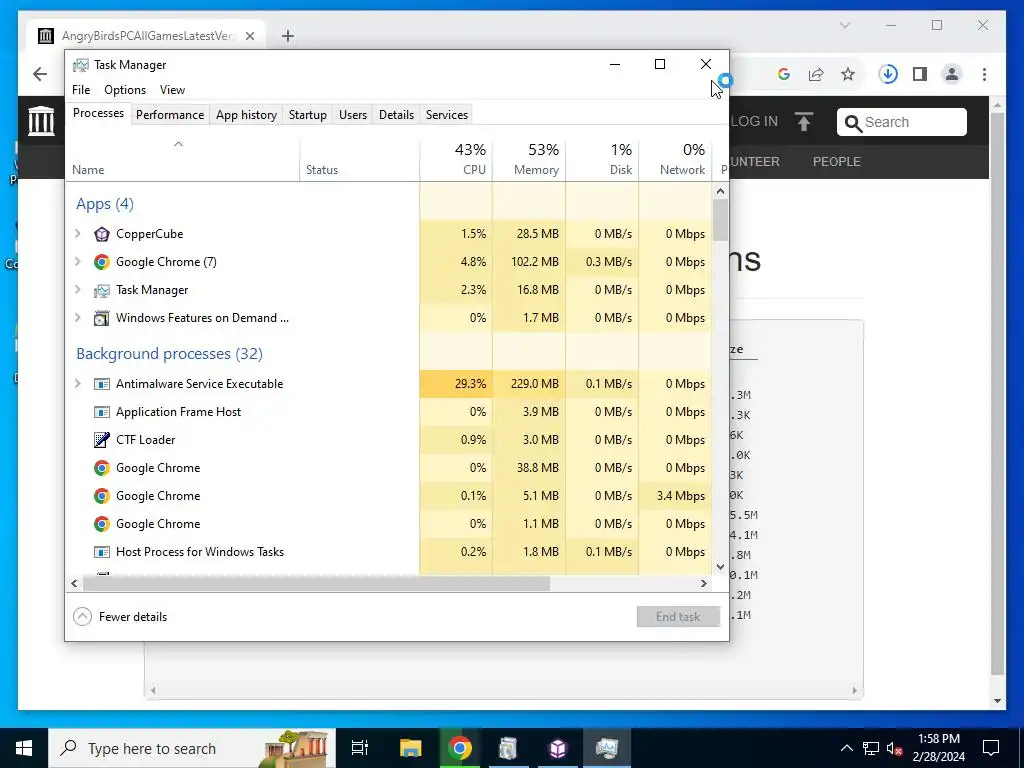
Task: Click Chrome icon in 1.1 MB row
Action: [101, 524]
